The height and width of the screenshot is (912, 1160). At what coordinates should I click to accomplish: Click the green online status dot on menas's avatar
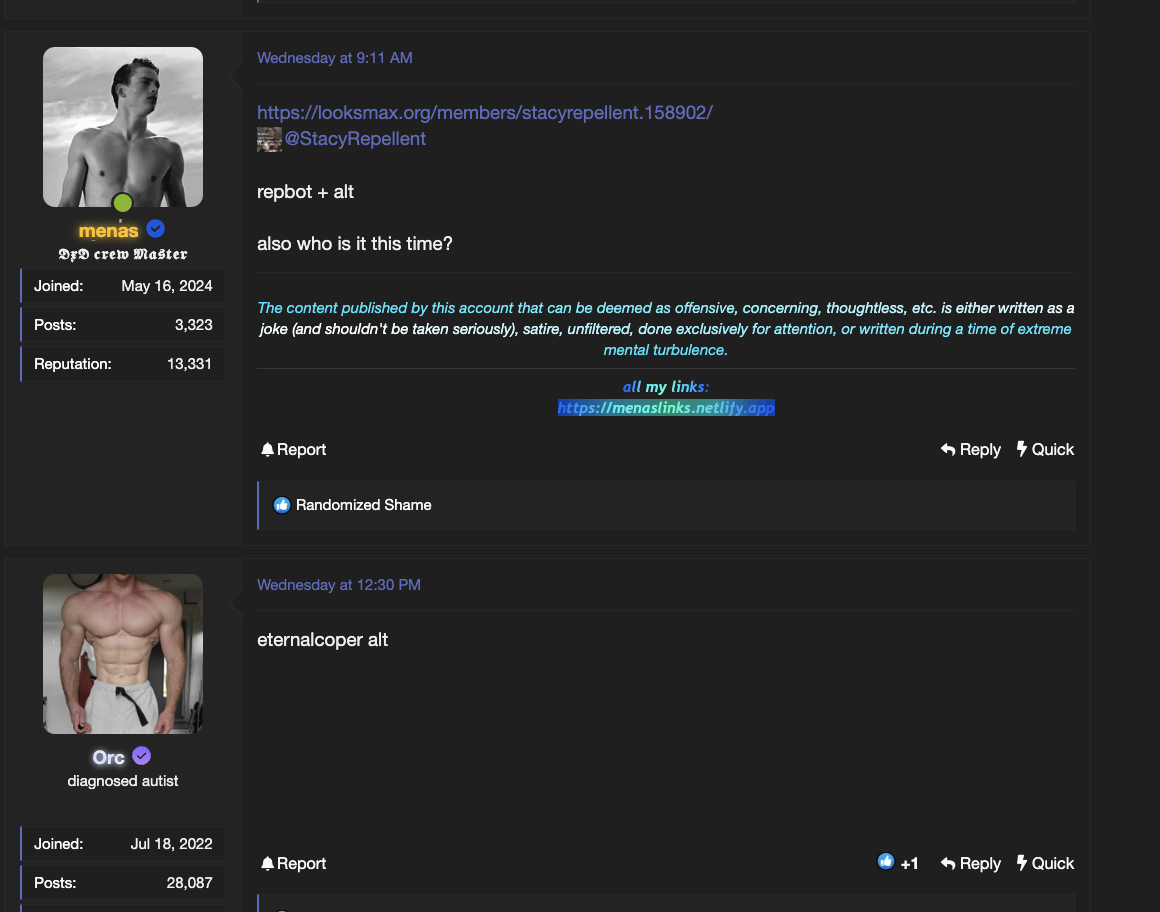(x=122, y=204)
